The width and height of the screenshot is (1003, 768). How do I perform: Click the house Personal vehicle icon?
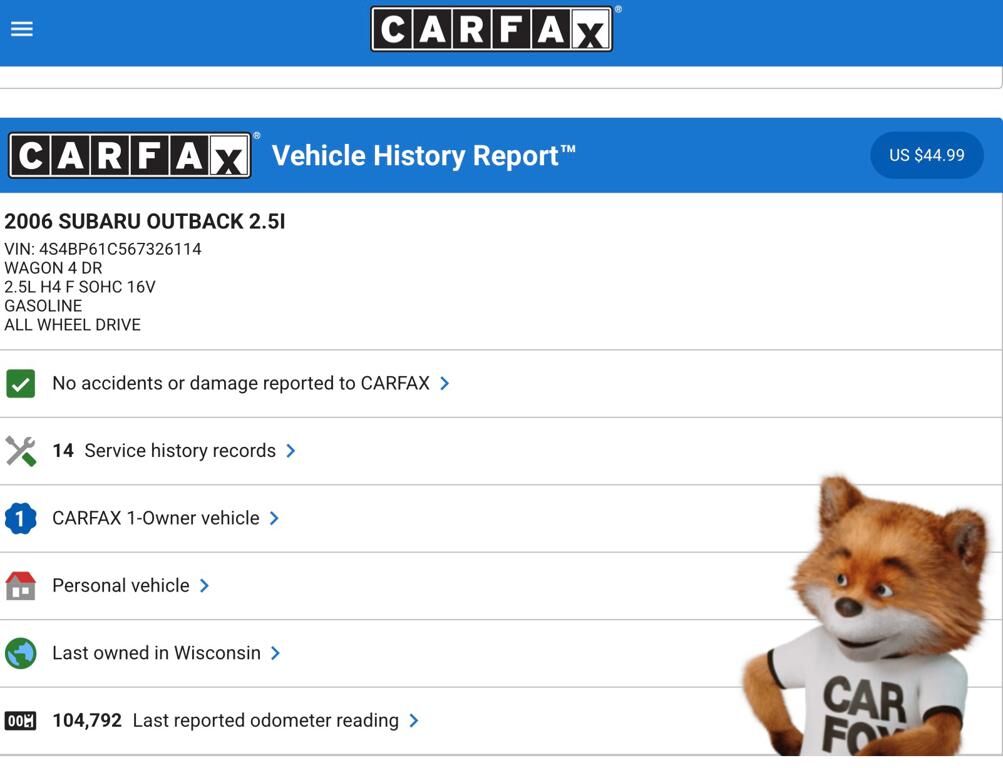click(20, 586)
